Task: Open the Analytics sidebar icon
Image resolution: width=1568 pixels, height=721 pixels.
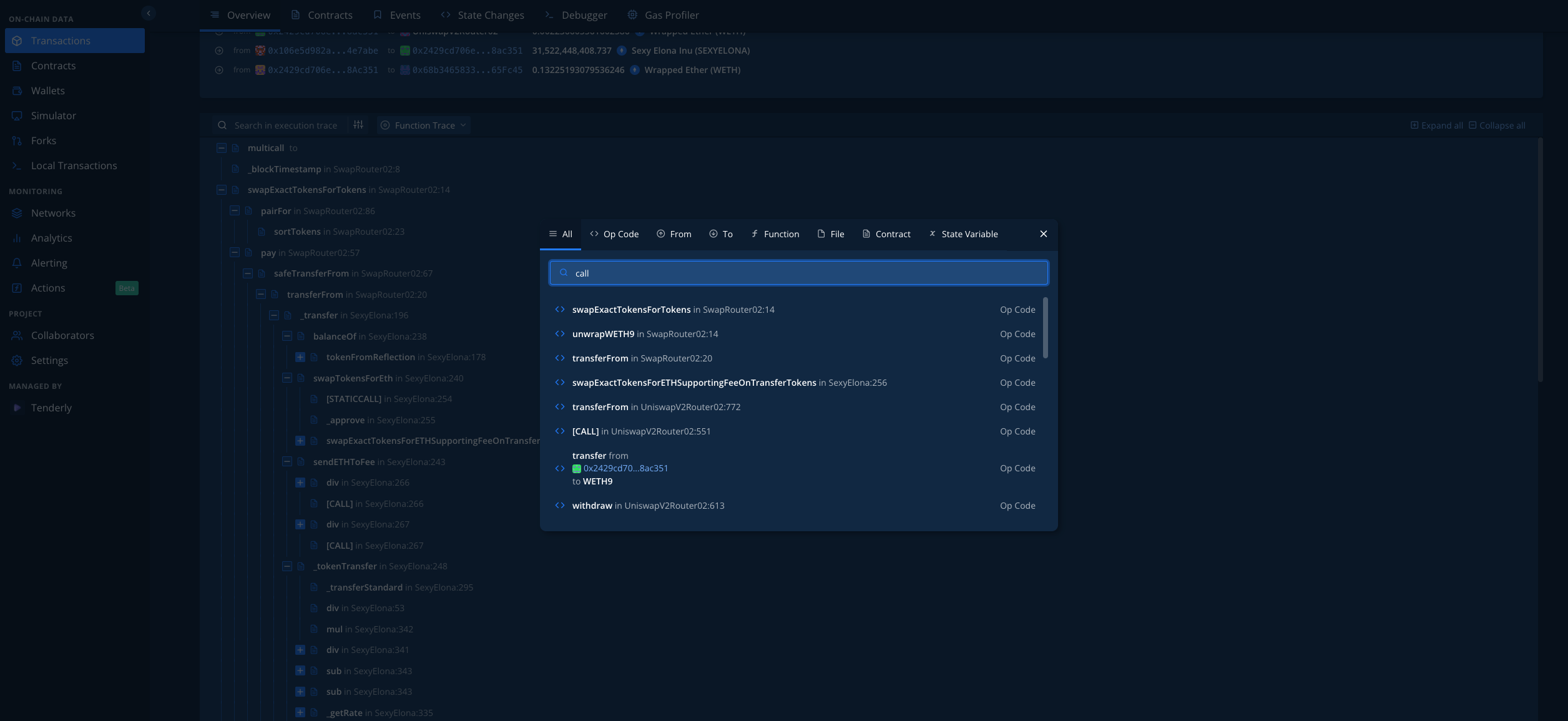Action: pos(17,238)
